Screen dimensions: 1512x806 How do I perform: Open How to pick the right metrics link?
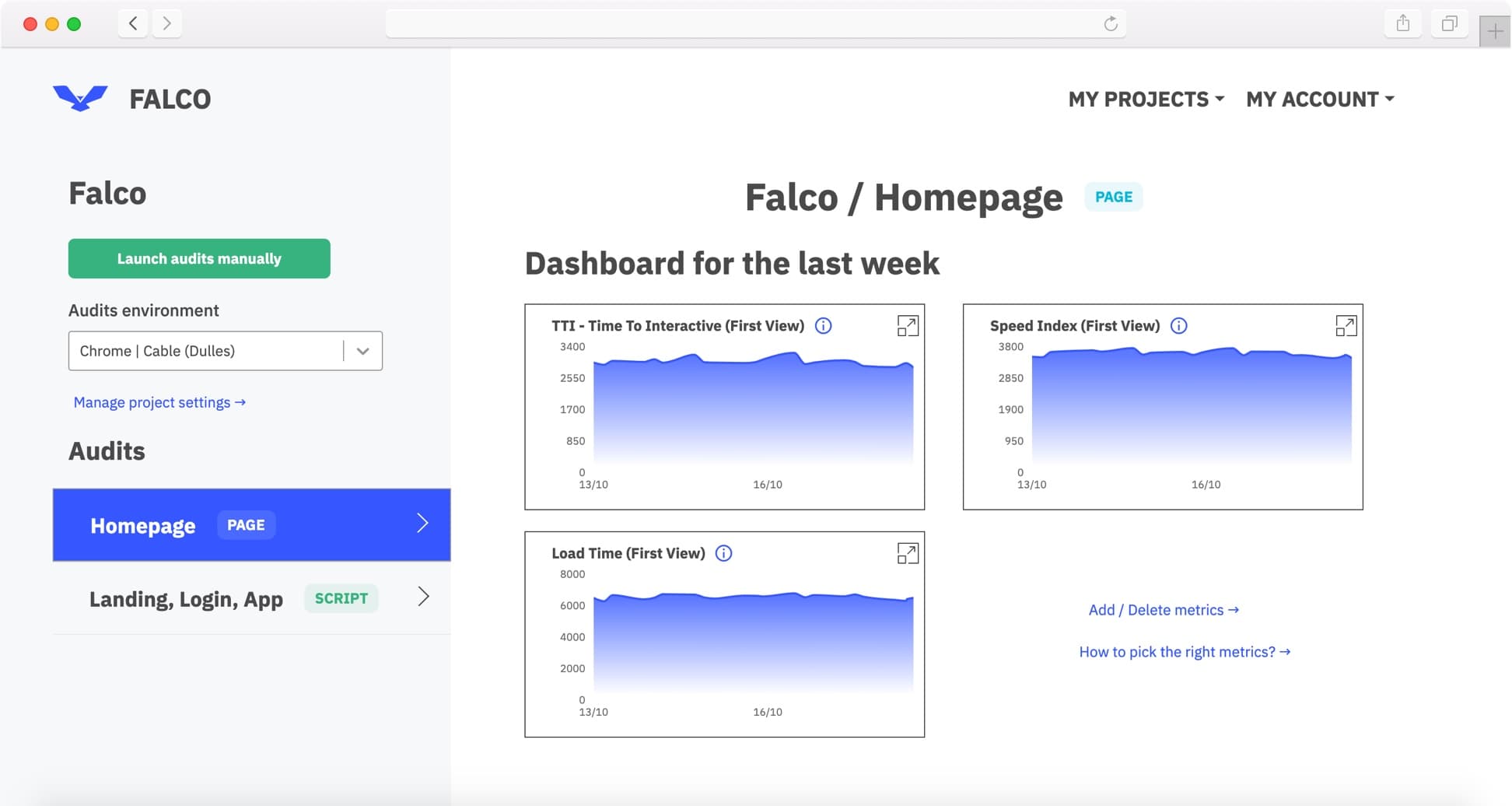coord(1185,652)
